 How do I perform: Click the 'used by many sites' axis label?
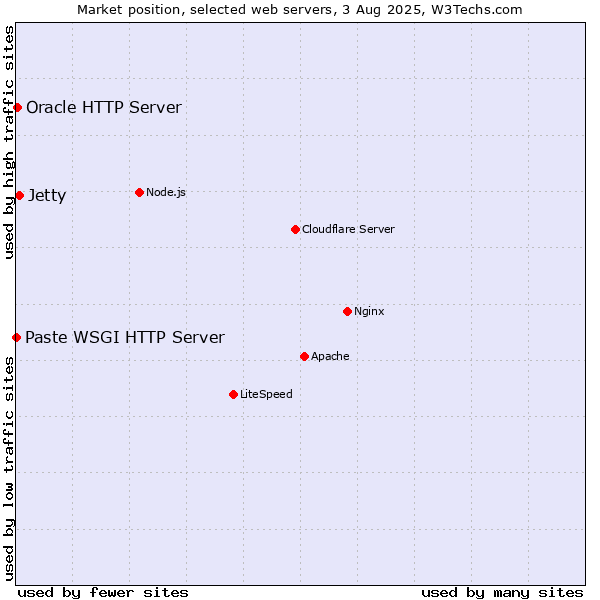502,592
